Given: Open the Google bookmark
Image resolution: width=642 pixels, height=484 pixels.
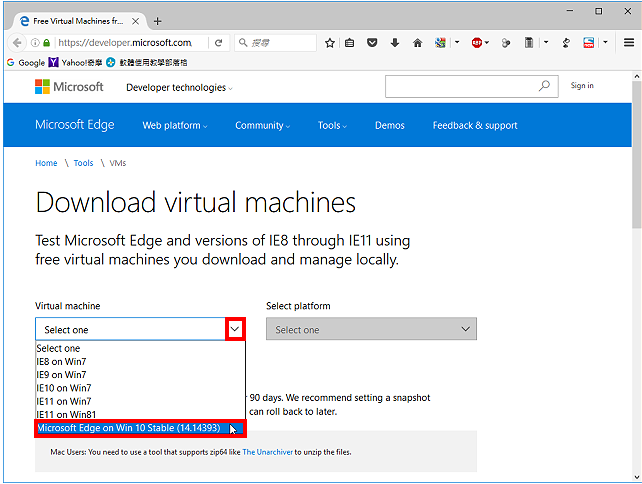Looking at the screenshot, I should pos(26,63).
